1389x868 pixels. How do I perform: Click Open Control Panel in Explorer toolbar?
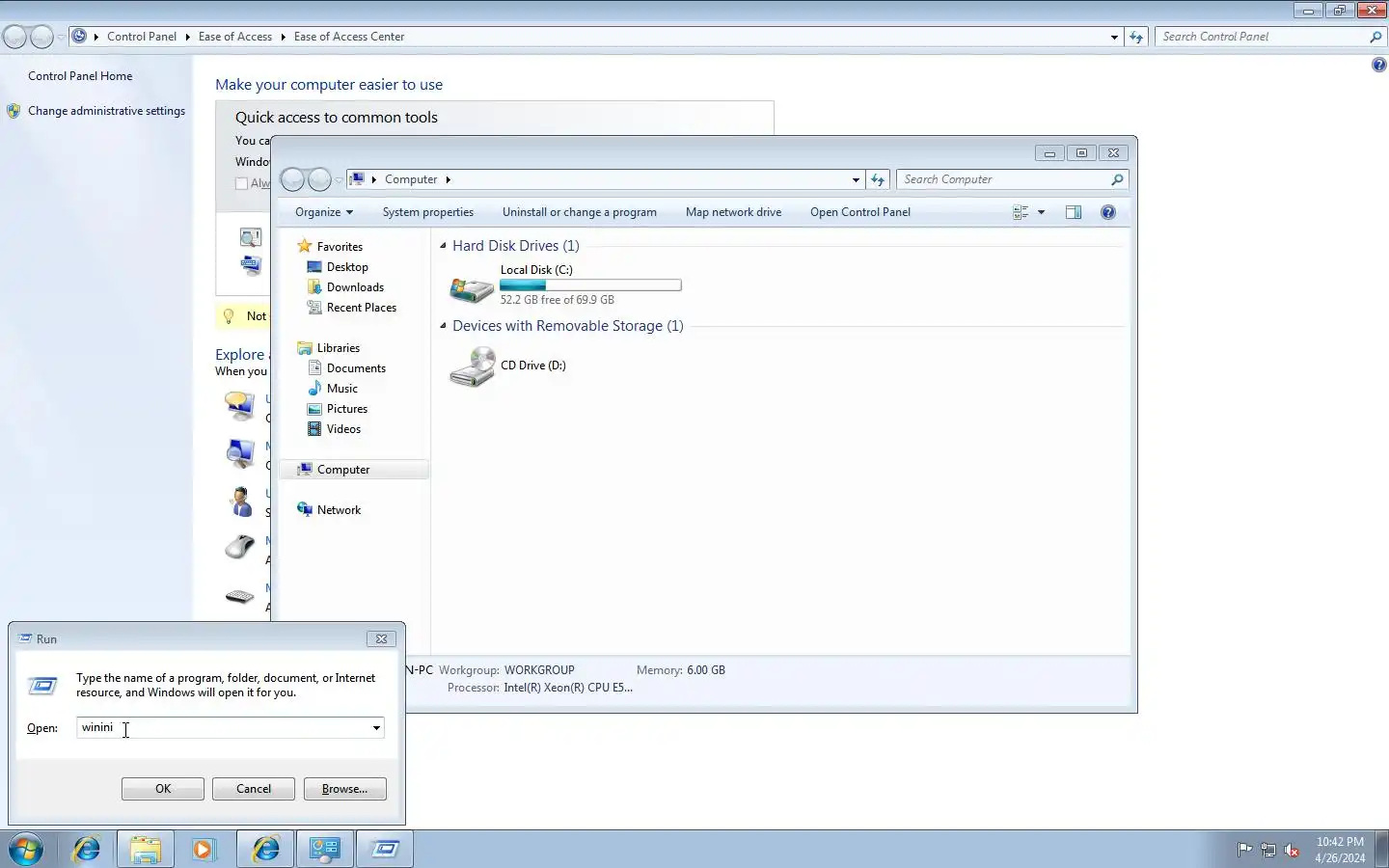[x=860, y=212]
